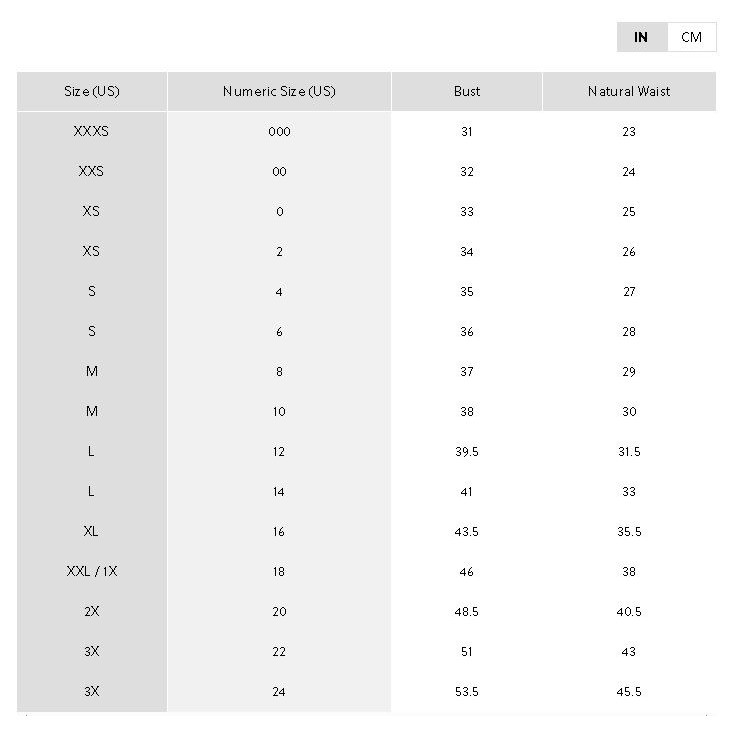Click numeric size 00 cell

(x=279, y=171)
